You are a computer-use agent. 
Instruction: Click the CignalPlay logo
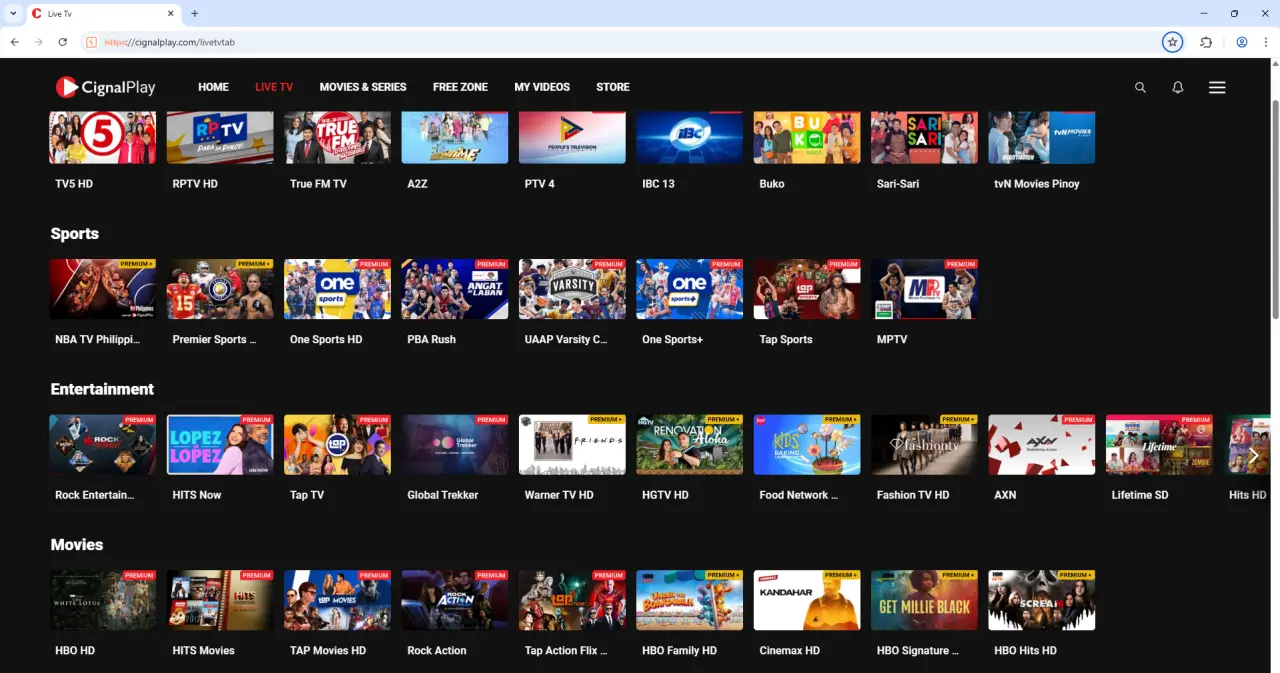(x=105, y=87)
